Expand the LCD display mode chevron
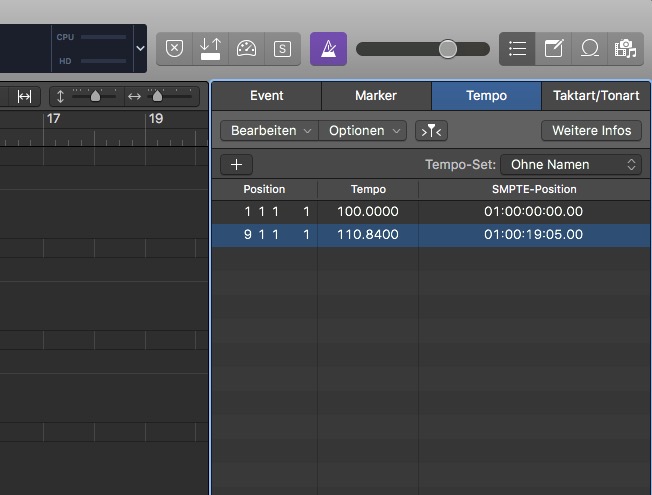 (141, 48)
